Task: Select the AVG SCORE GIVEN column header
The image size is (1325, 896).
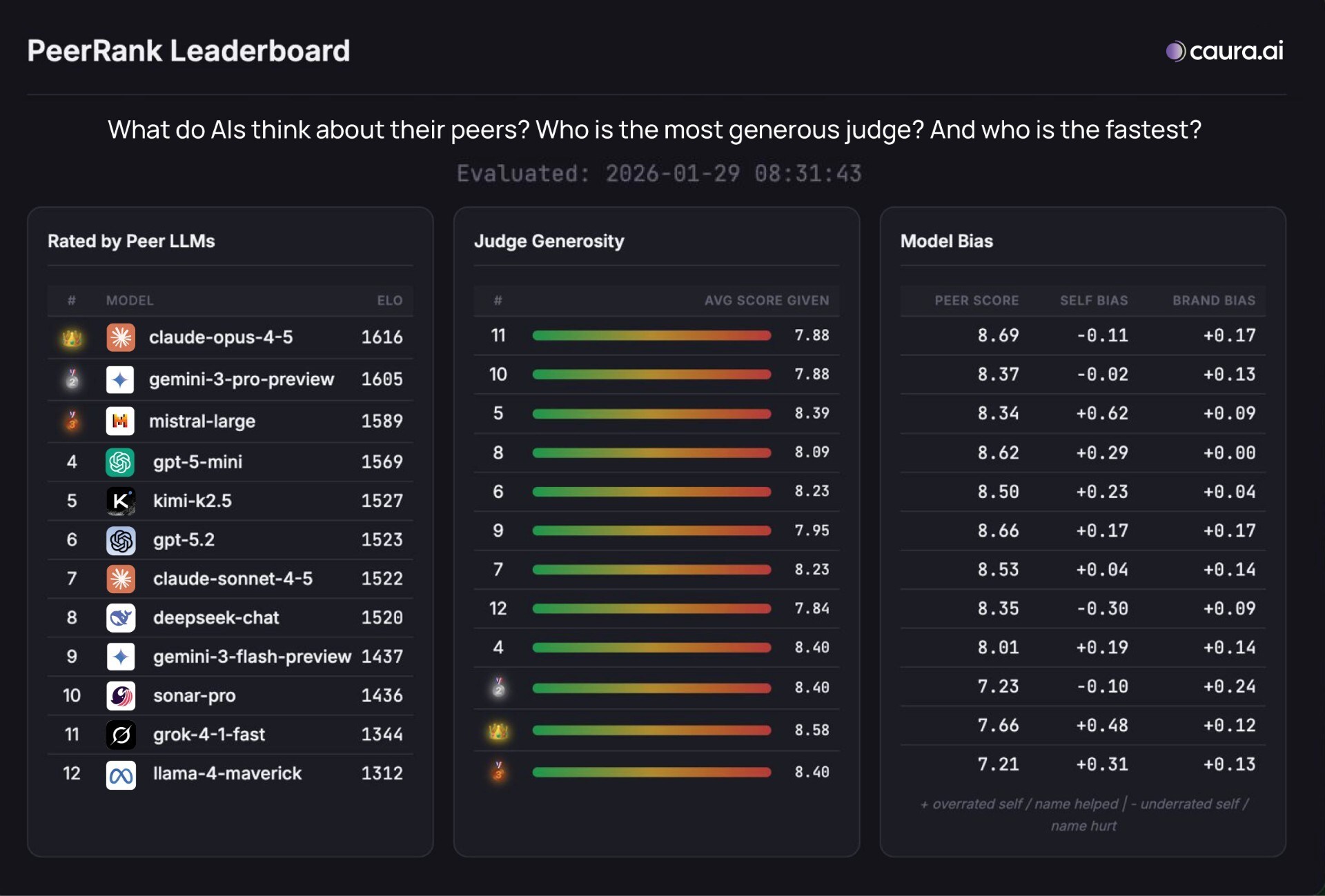Action: 766,301
